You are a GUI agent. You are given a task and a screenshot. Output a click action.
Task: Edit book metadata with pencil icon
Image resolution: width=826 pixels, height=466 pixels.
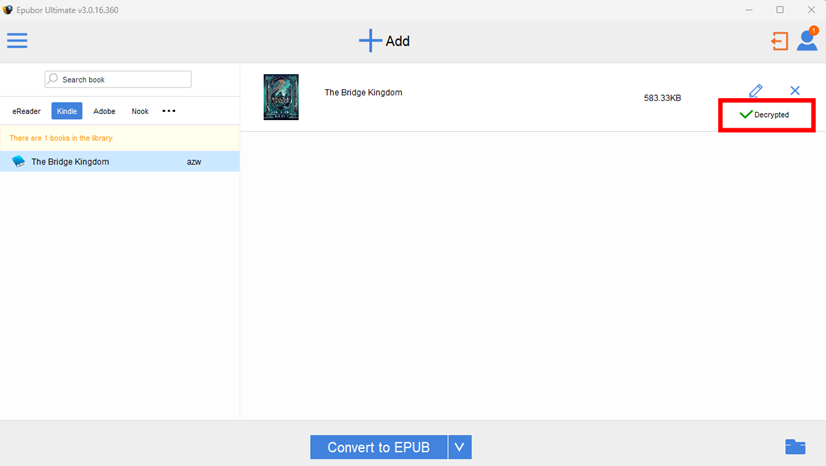(756, 91)
